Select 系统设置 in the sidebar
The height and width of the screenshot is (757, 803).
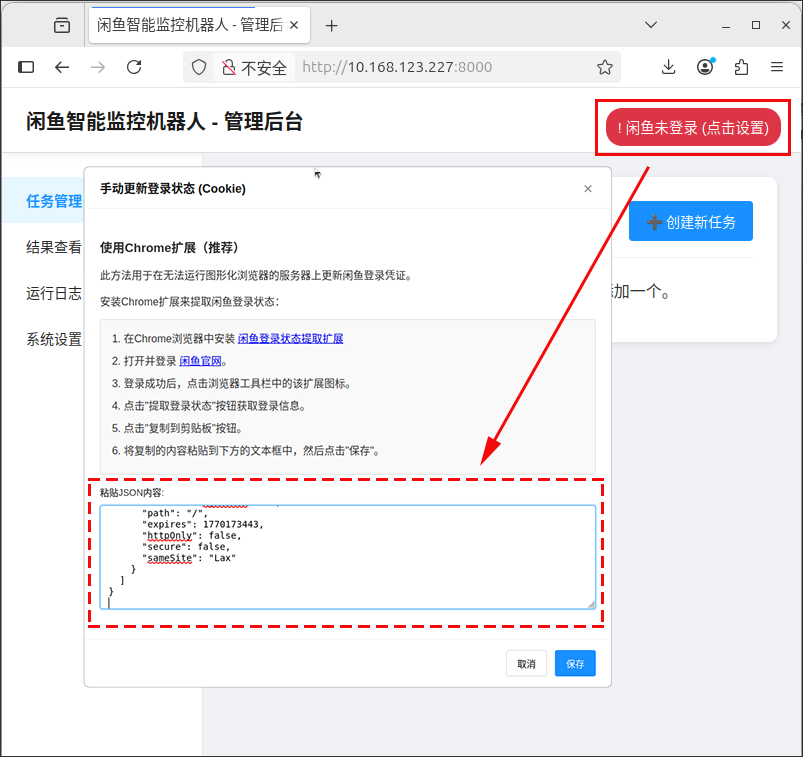pyautogui.click(x=54, y=339)
